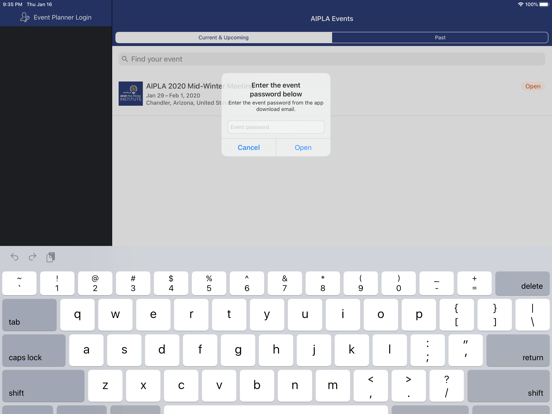
Task: Click the search magnifier icon
Action: tap(125, 59)
